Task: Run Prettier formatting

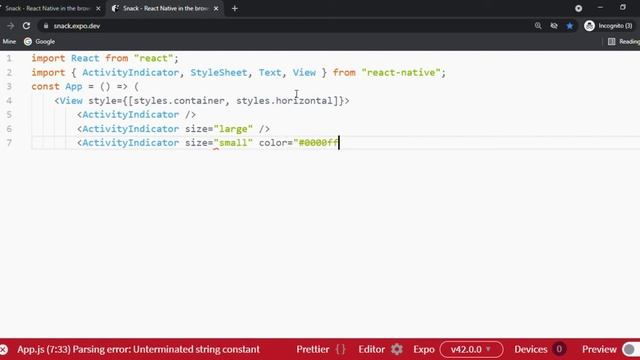Action: (x=321, y=349)
